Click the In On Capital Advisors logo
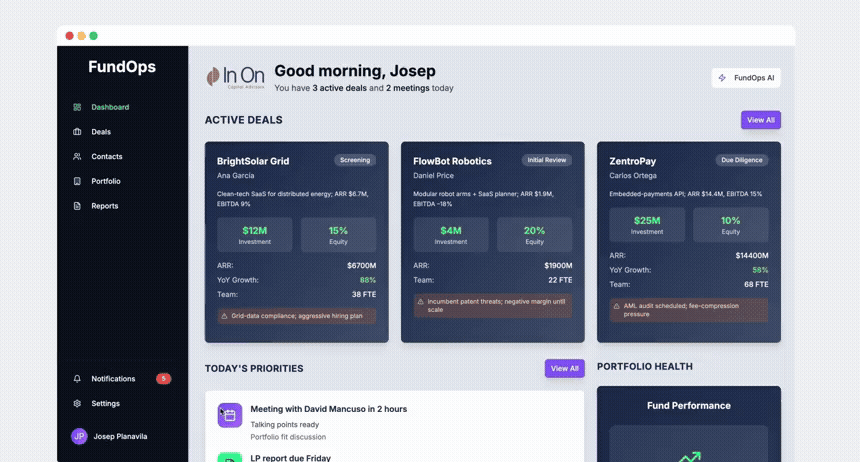This screenshot has width=860, height=462. point(235,77)
